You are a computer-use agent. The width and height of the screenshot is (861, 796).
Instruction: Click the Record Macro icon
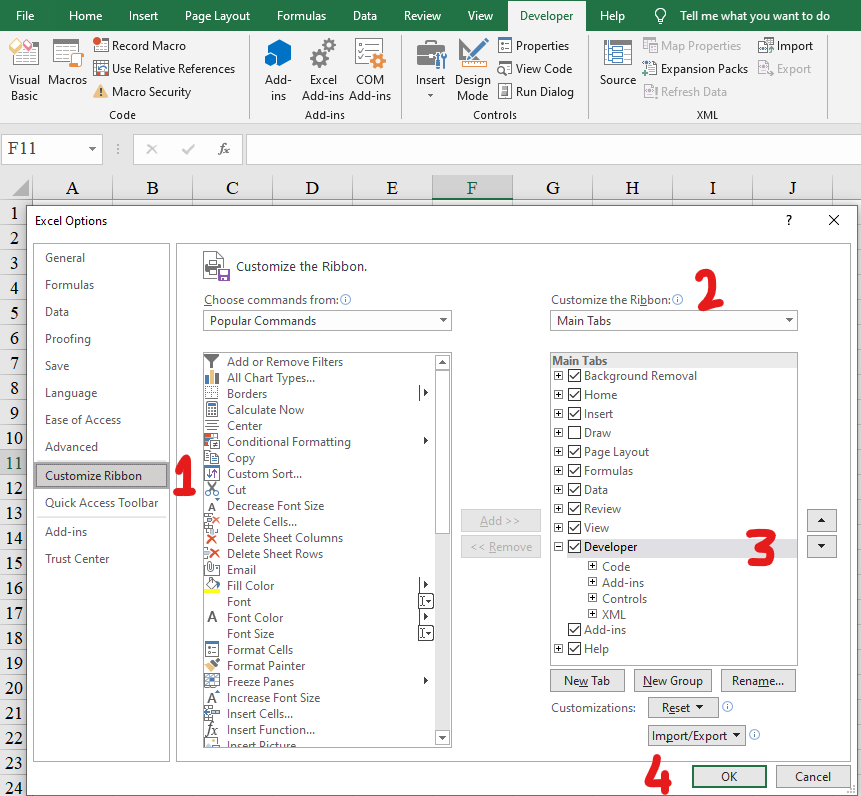(x=101, y=44)
